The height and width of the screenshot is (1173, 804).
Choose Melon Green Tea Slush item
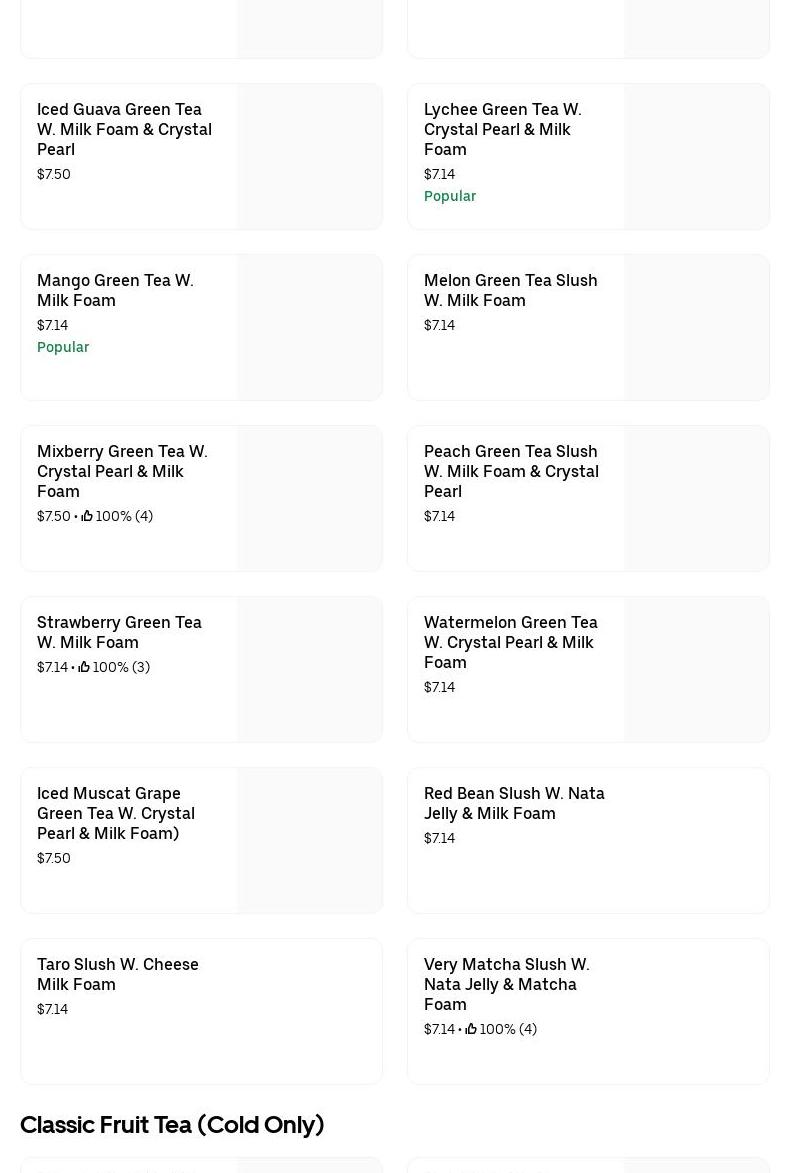point(510,290)
